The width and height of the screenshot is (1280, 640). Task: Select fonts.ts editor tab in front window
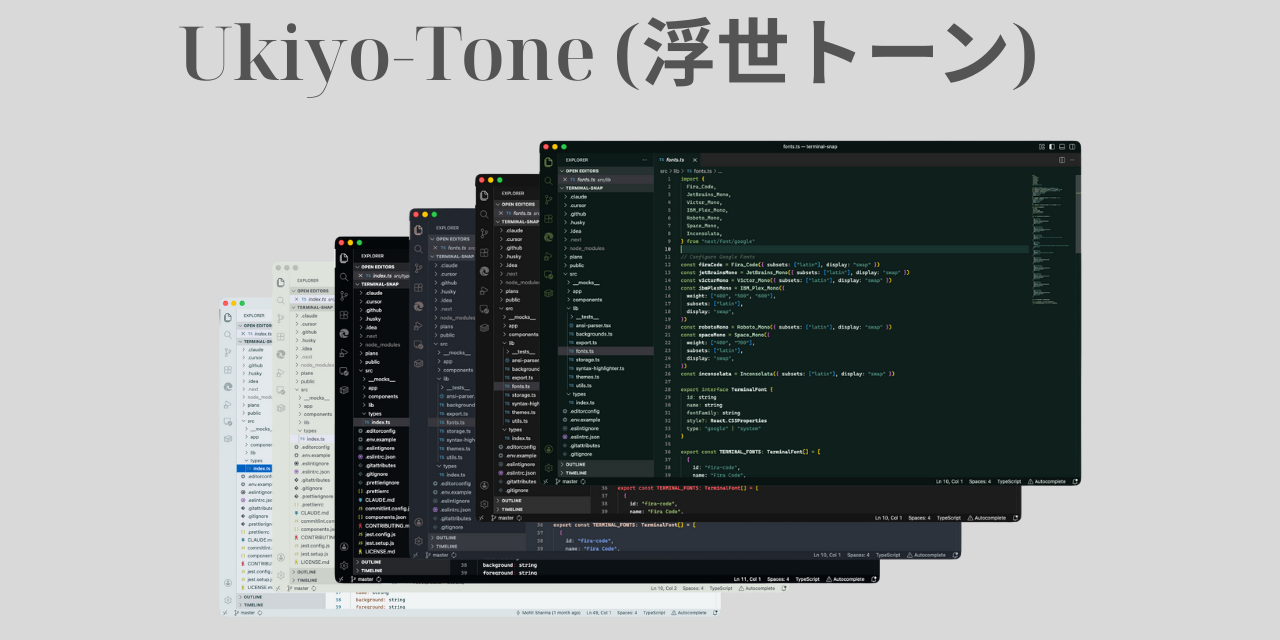679,160
